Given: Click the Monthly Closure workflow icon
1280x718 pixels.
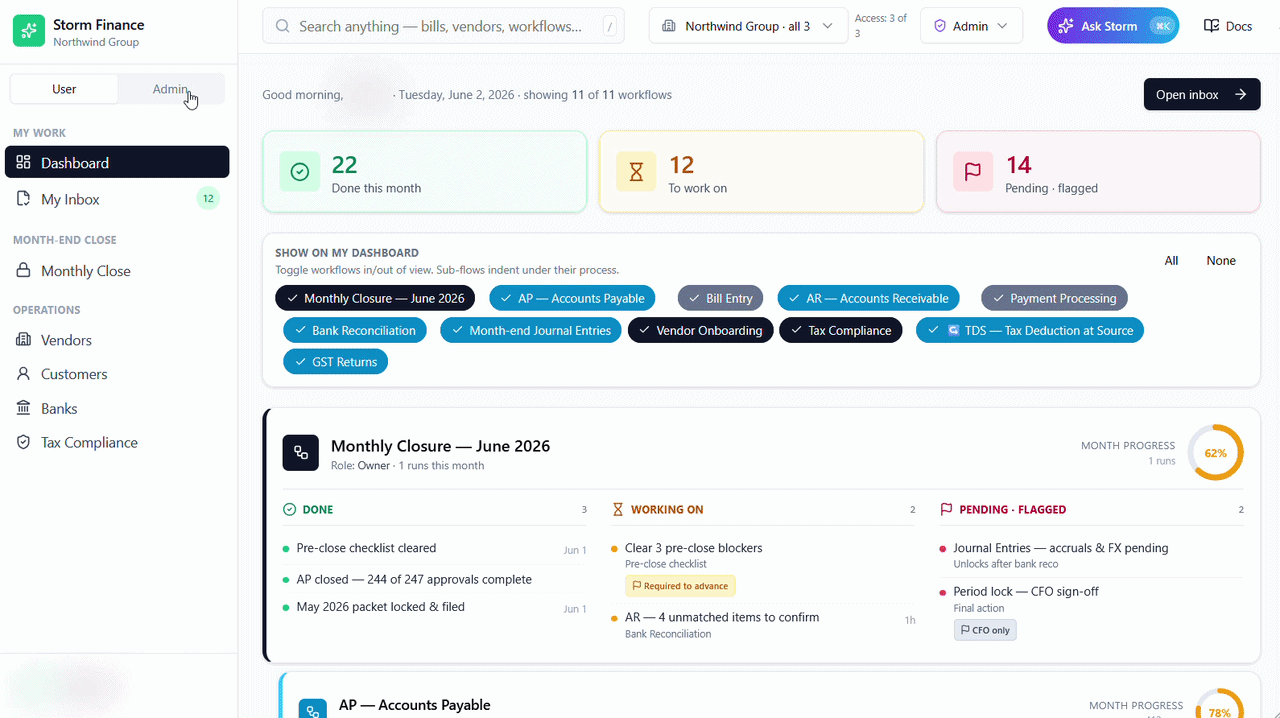Looking at the screenshot, I should pyautogui.click(x=300, y=453).
